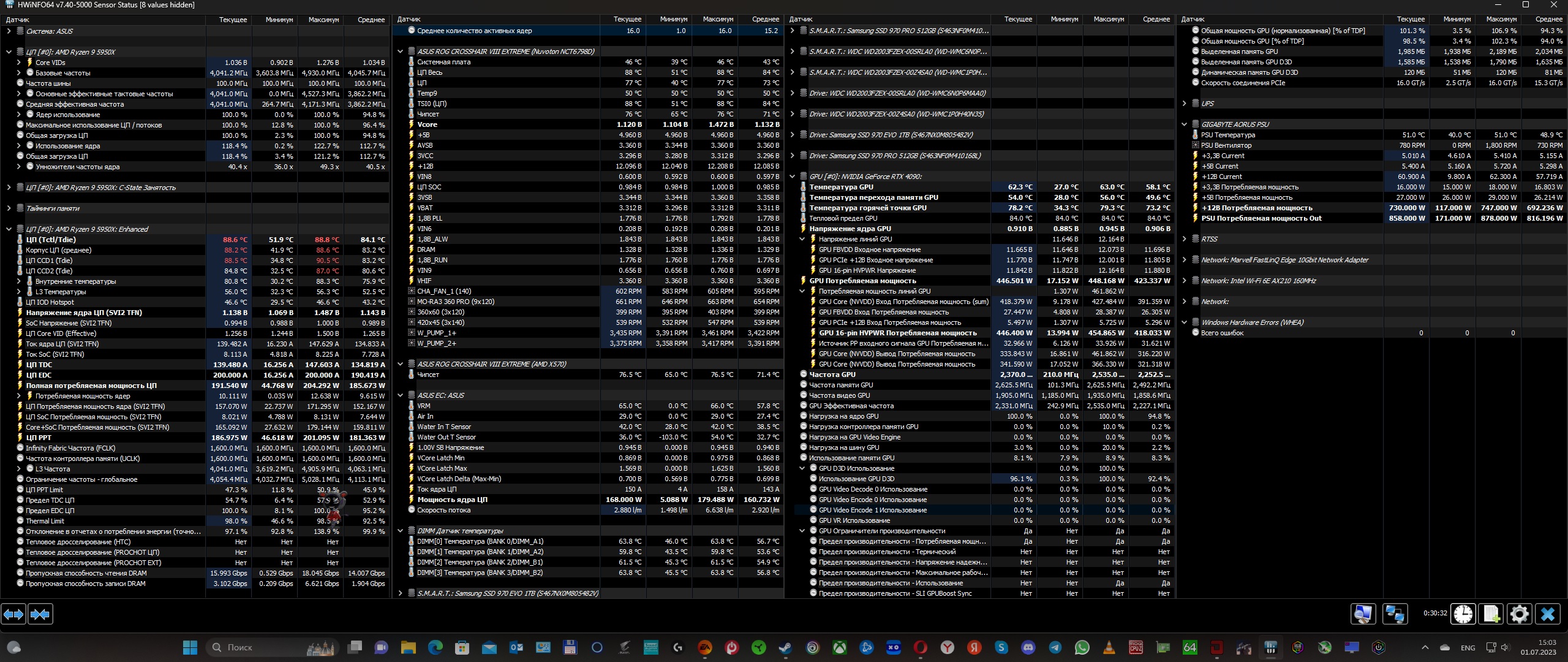The image size is (1568, 662).
Task: Click the networked computers remote icon
Action: tap(1395, 614)
